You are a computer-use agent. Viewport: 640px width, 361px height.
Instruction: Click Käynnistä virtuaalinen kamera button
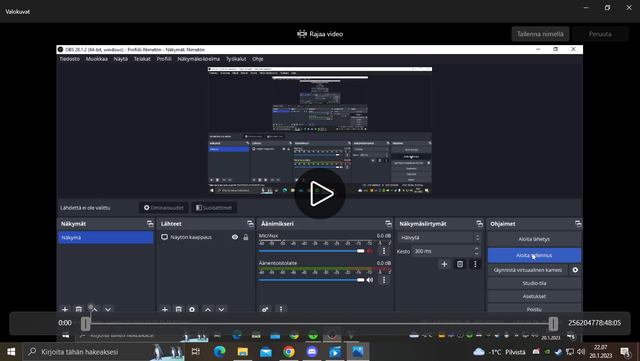point(528,270)
